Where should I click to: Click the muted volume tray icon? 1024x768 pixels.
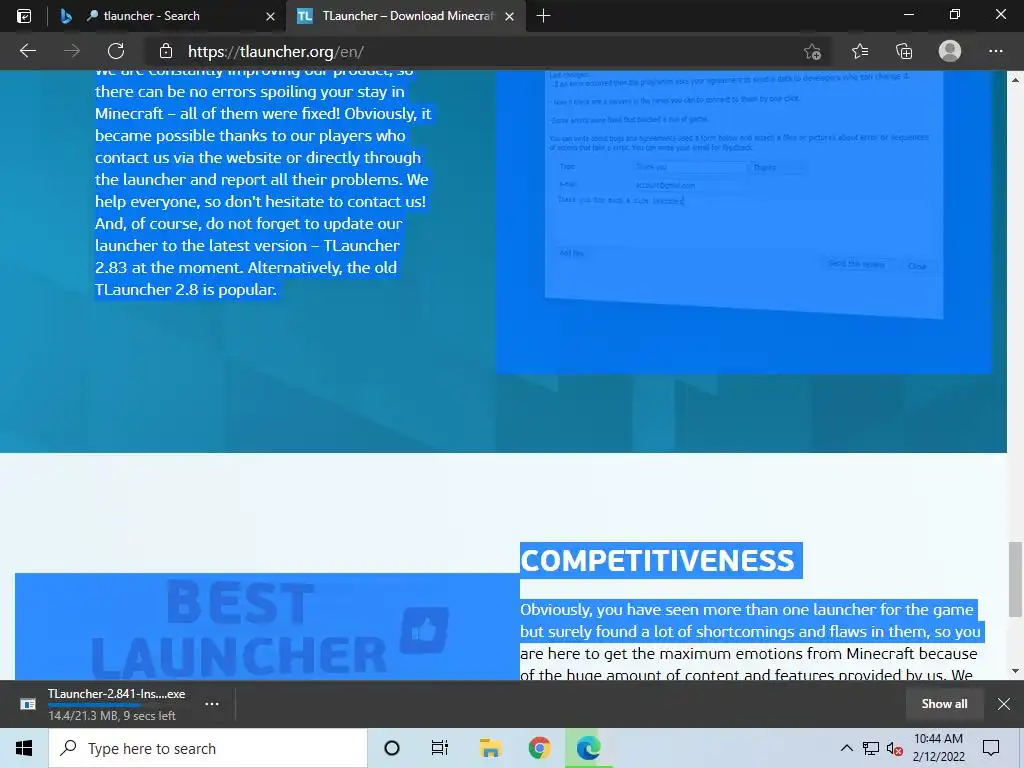(895, 748)
